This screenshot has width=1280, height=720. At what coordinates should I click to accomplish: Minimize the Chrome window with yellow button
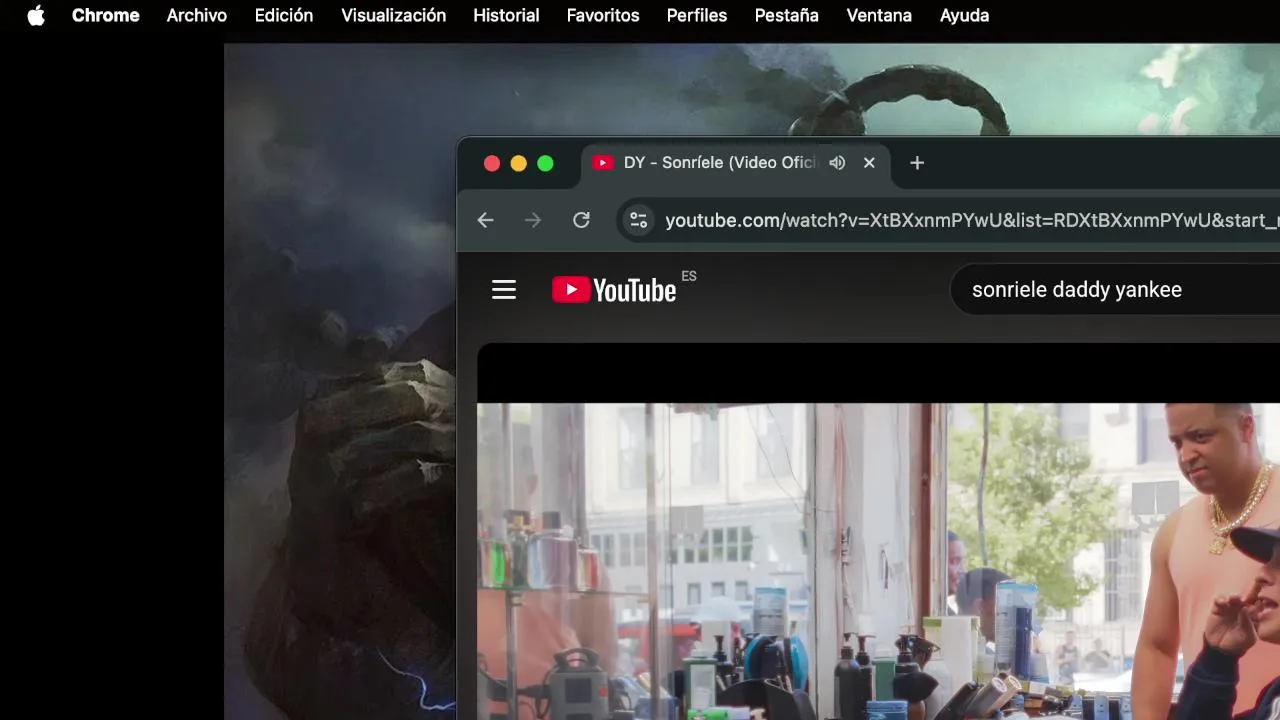(518, 163)
